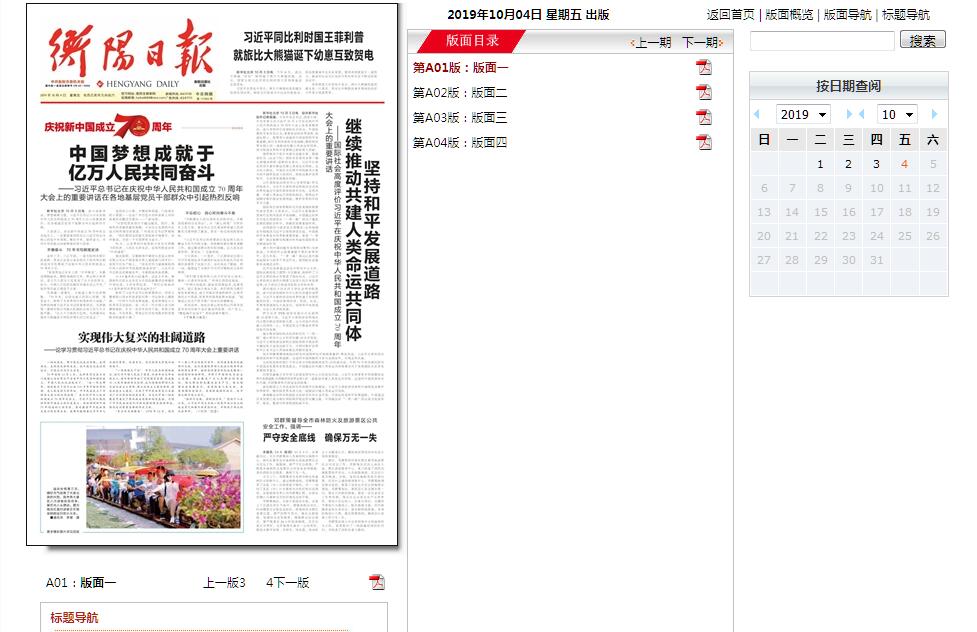
Task: Click the 衡阳日报 masthead logo
Action: [x=131, y=50]
